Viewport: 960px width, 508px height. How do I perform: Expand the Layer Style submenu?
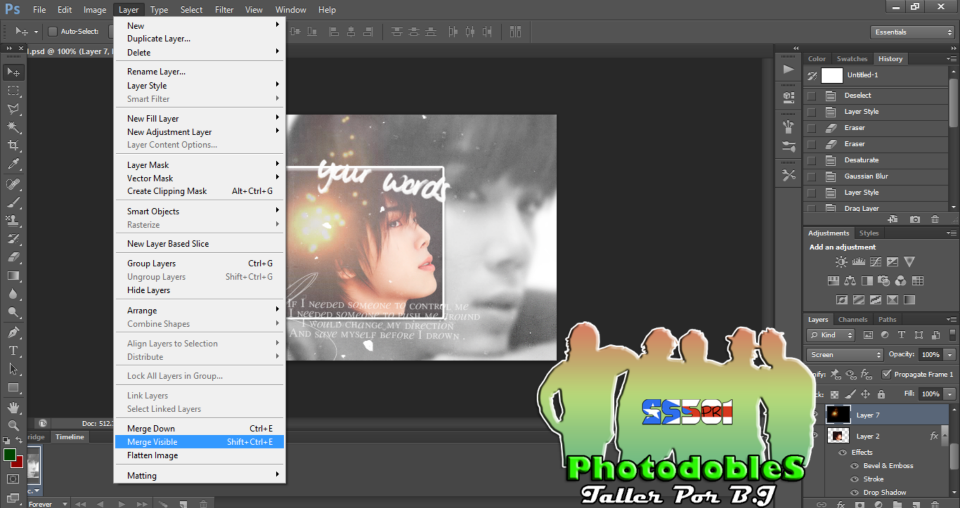coord(200,86)
